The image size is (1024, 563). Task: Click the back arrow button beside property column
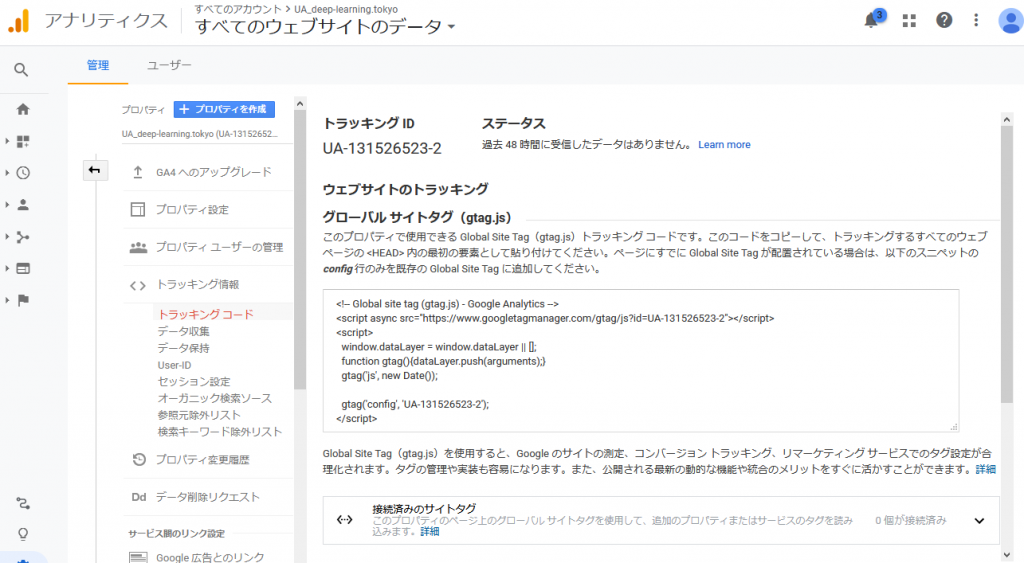point(95,170)
